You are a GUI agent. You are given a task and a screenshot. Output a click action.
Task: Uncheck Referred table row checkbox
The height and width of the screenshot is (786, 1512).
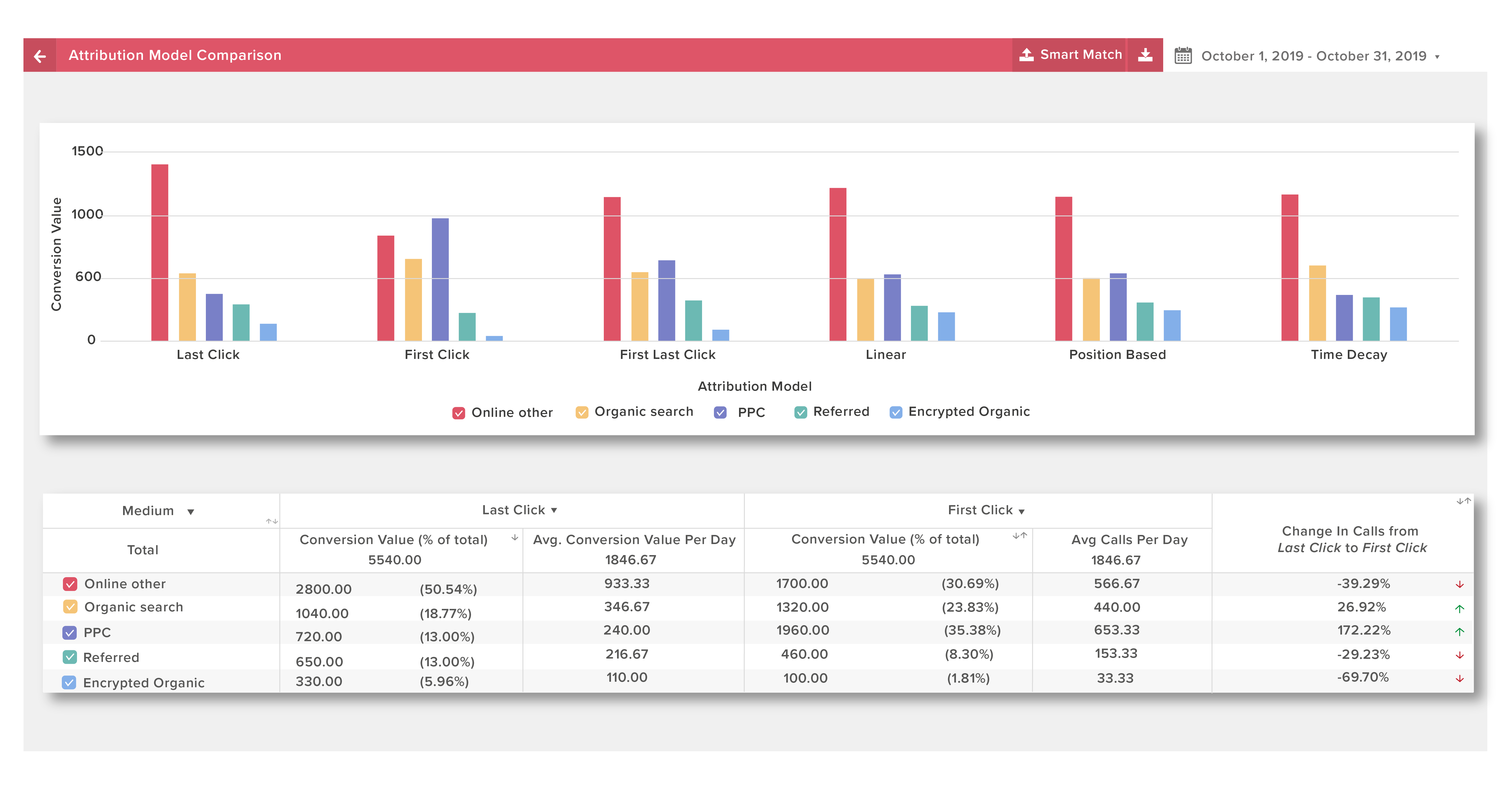[x=69, y=657]
